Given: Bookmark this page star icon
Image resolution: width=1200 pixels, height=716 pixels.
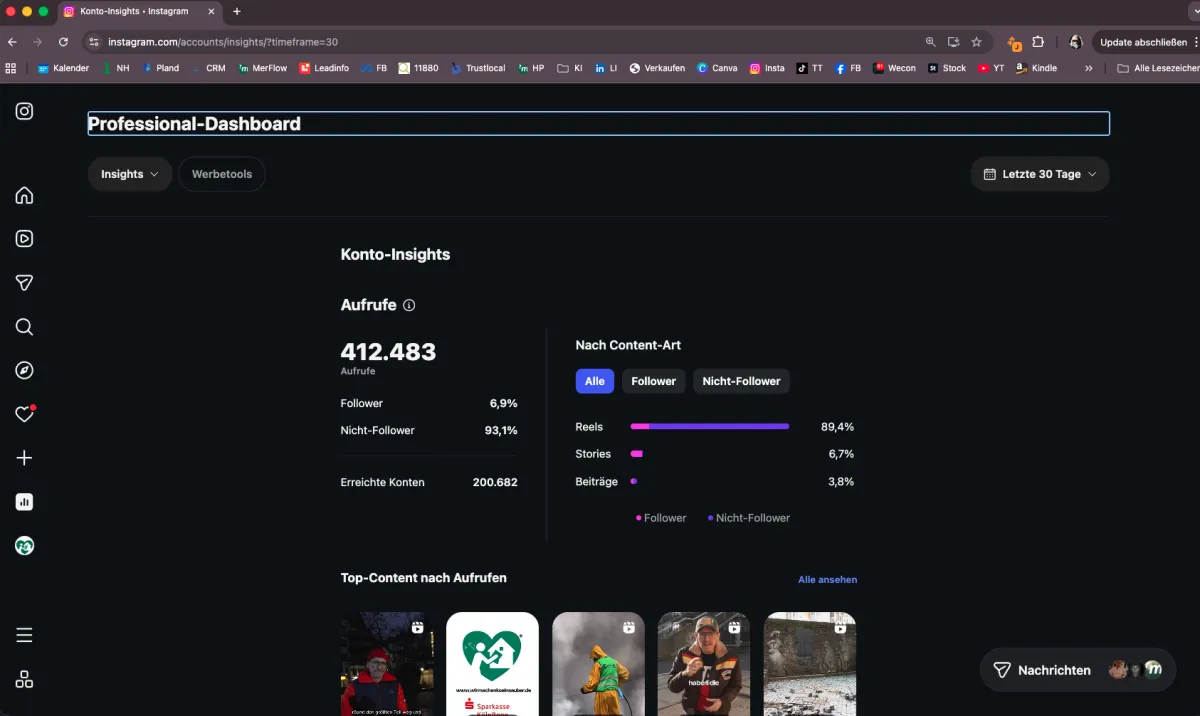Looking at the screenshot, I should [976, 42].
